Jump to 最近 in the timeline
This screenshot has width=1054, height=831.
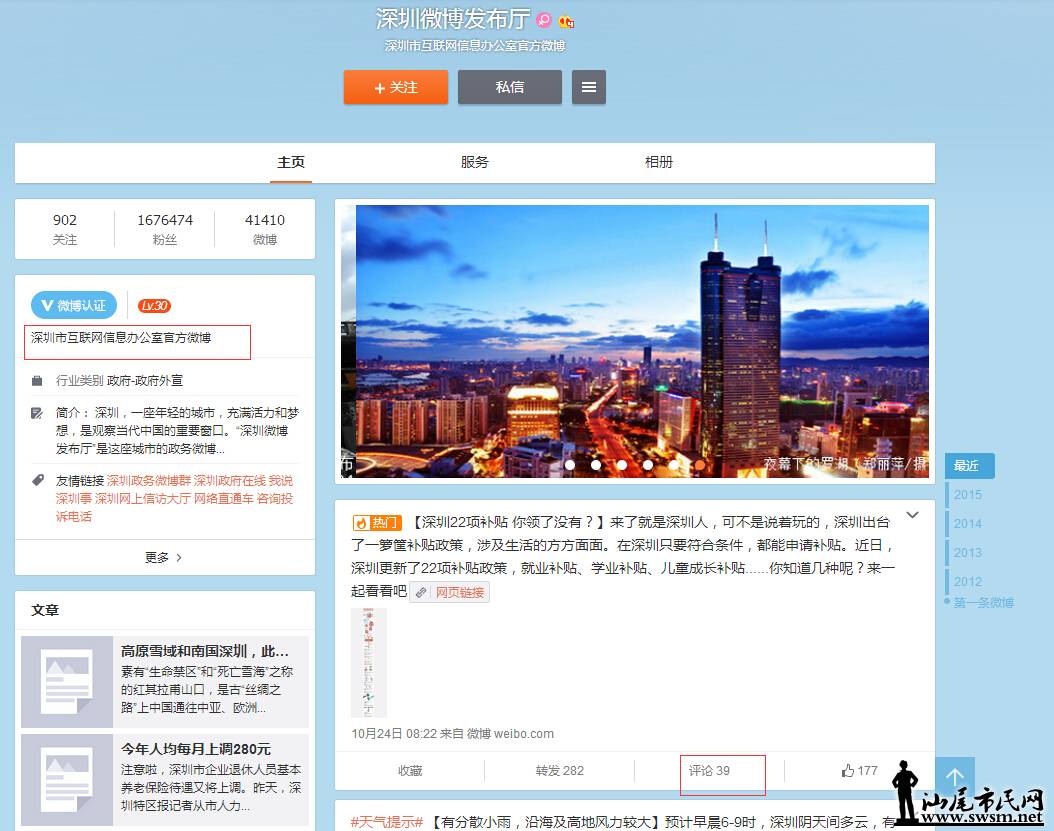pyautogui.click(x=969, y=465)
